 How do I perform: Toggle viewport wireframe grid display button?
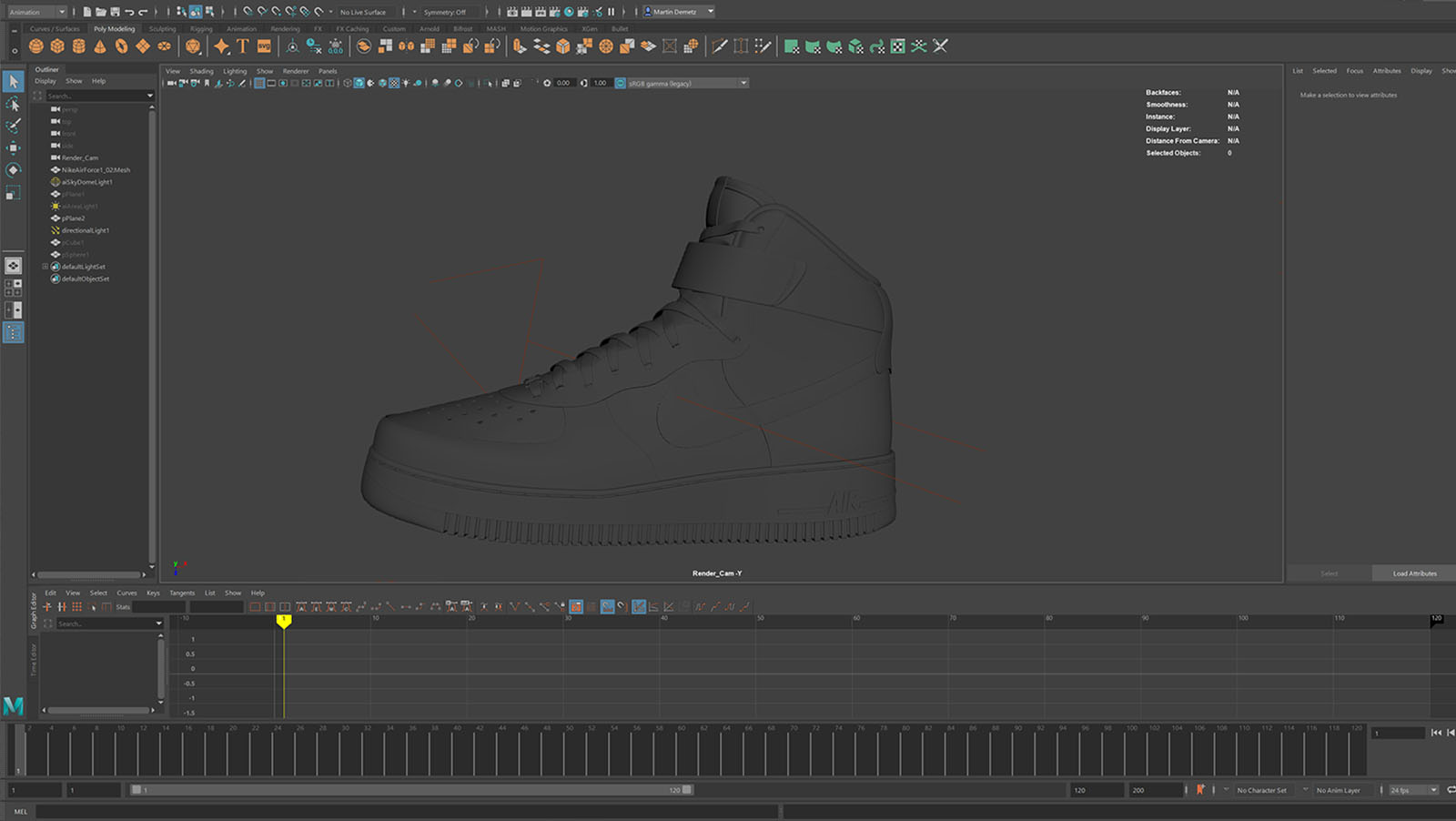tap(259, 83)
